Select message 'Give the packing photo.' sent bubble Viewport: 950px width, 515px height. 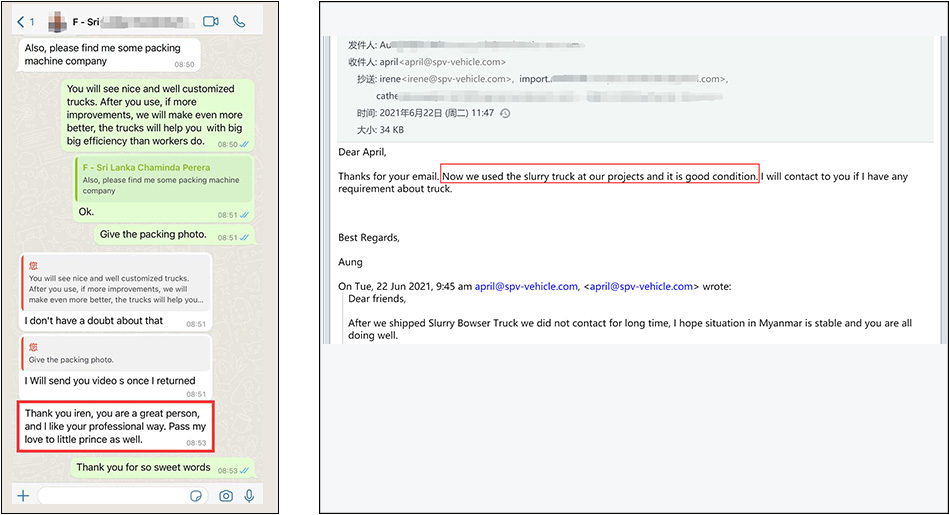click(174, 235)
